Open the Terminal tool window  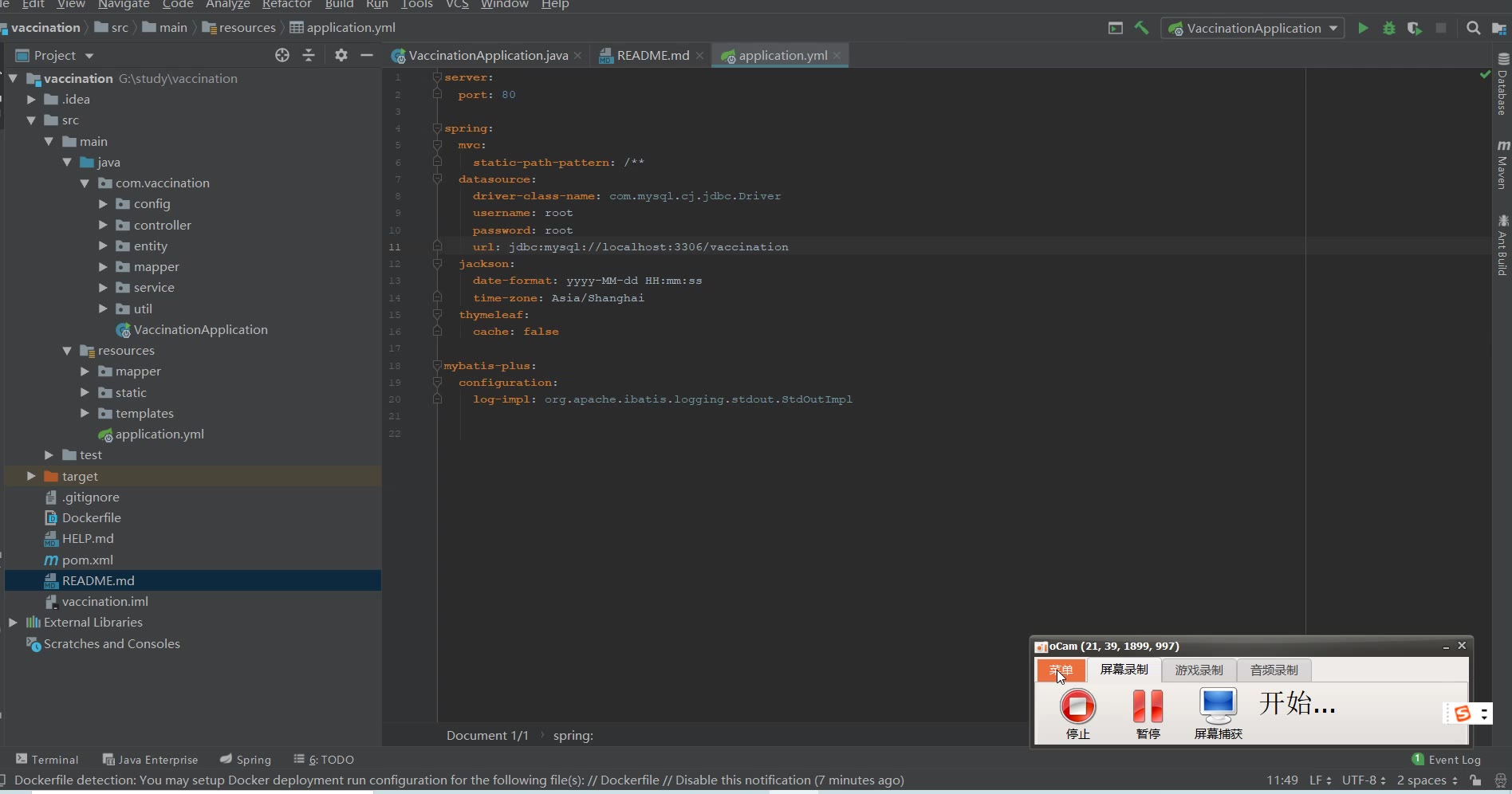coord(47,760)
